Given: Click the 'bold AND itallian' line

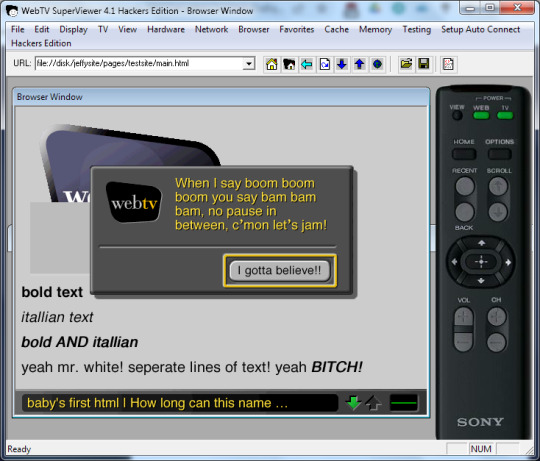Looking at the screenshot, I should (x=80, y=342).
